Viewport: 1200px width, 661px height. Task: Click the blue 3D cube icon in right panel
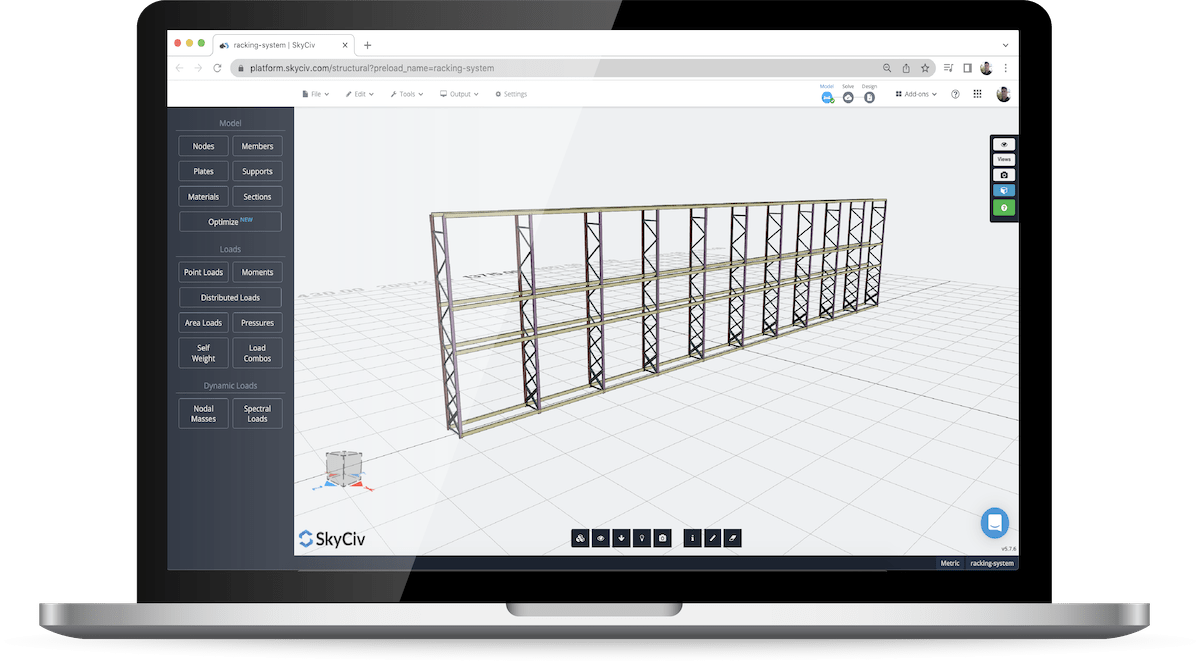click(x=1004, y=190)
